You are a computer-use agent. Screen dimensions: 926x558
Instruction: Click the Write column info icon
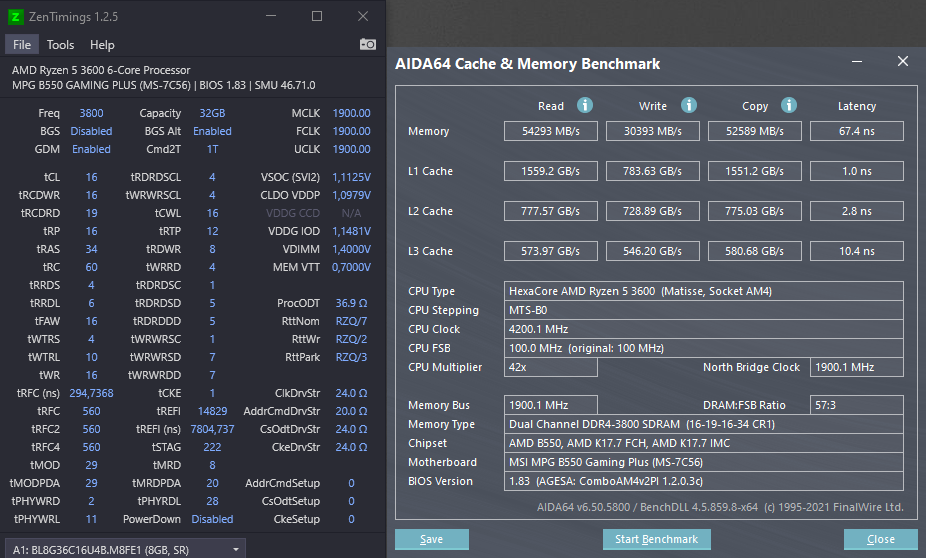click(x=689, y=105)
